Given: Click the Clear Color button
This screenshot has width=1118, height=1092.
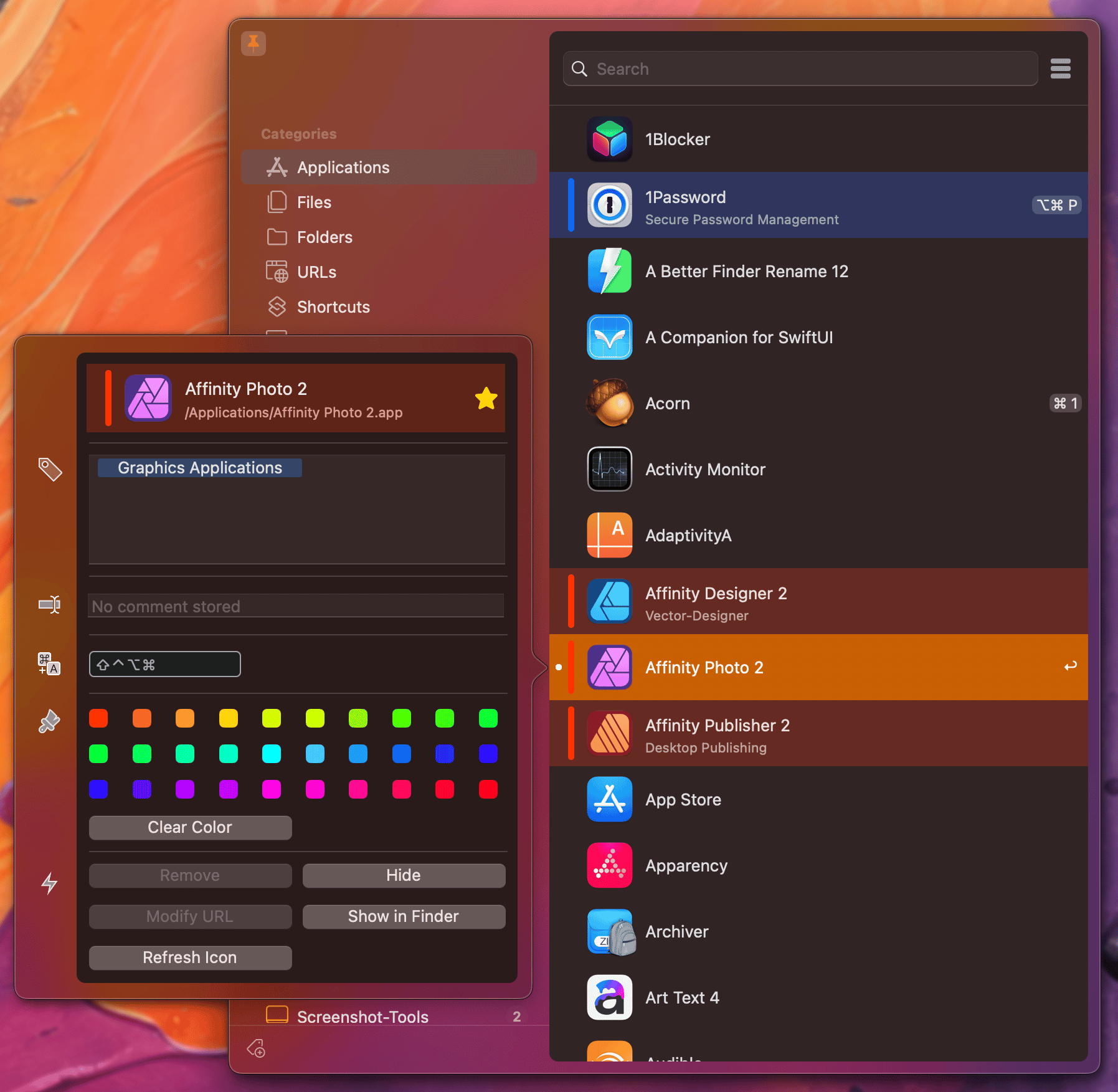Looking at the screenshot, I should click(x=190, y=827).
